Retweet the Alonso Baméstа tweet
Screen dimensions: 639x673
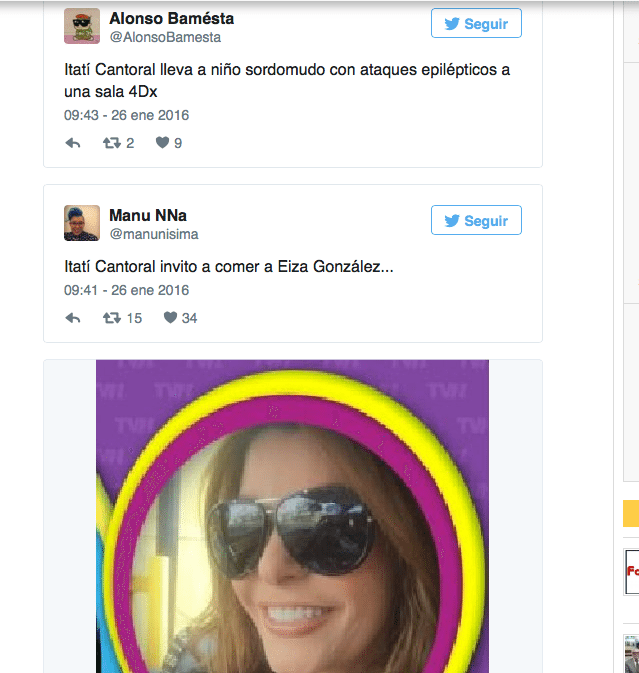point(112,143)
